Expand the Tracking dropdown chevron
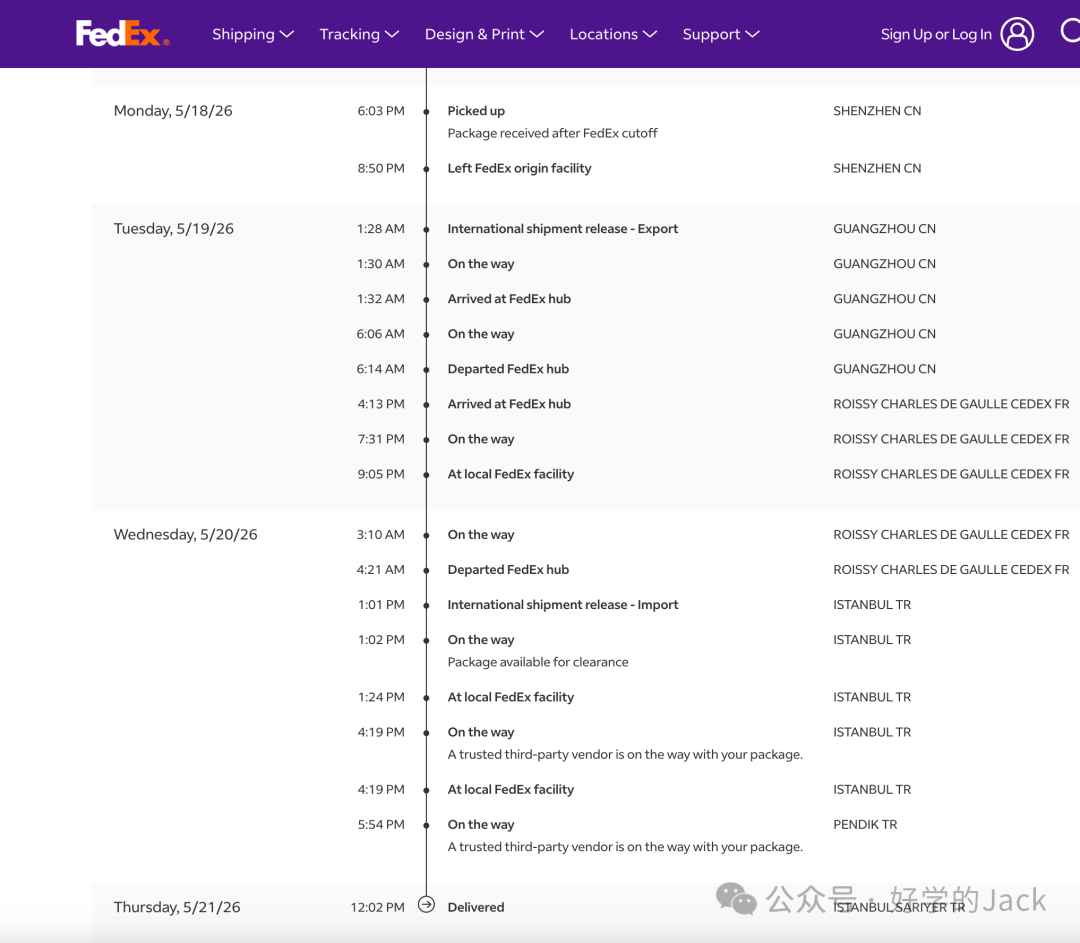Screen dimensions: 1080x943 [x=392, y=34]
